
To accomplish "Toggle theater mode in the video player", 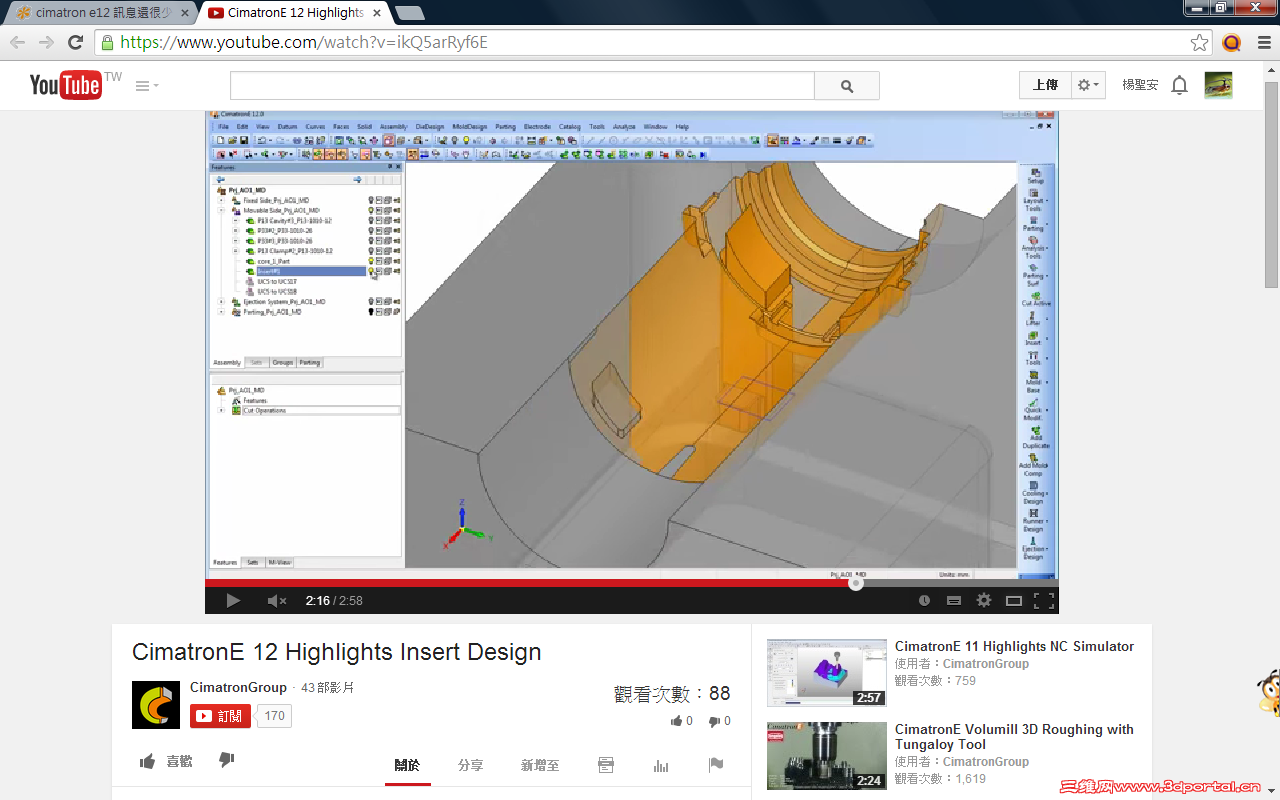I will (x=1013, y=600).
